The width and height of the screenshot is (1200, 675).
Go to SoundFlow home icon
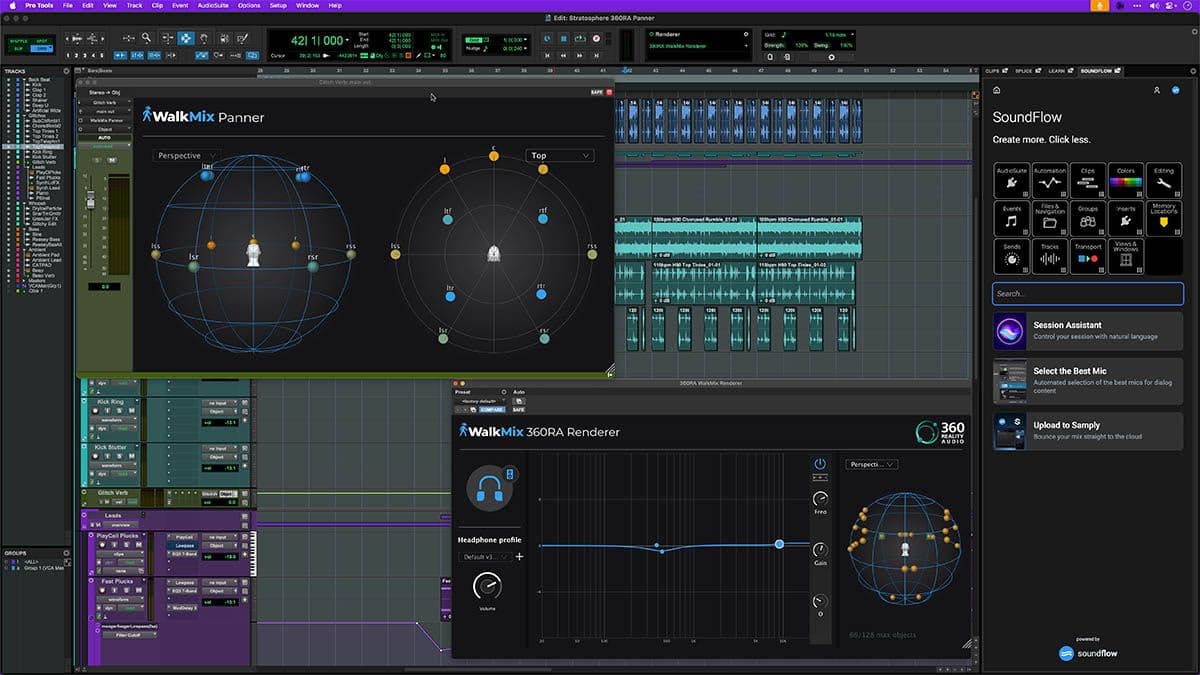click(996, 90)
